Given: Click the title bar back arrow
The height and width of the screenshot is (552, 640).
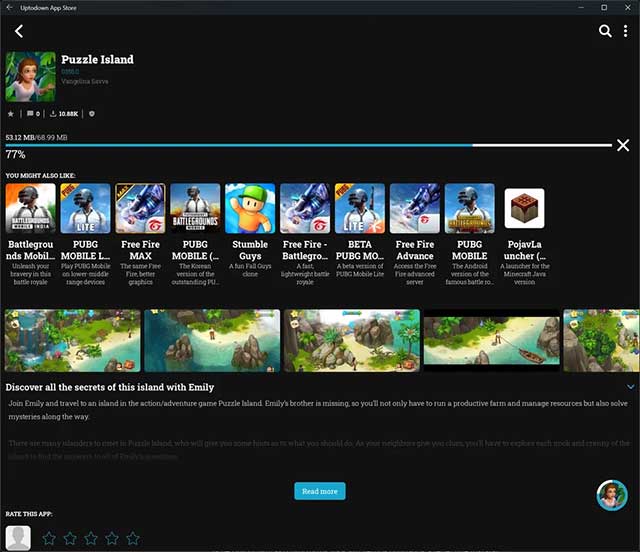Looking at the screenshot, I should tap(9, 7).
